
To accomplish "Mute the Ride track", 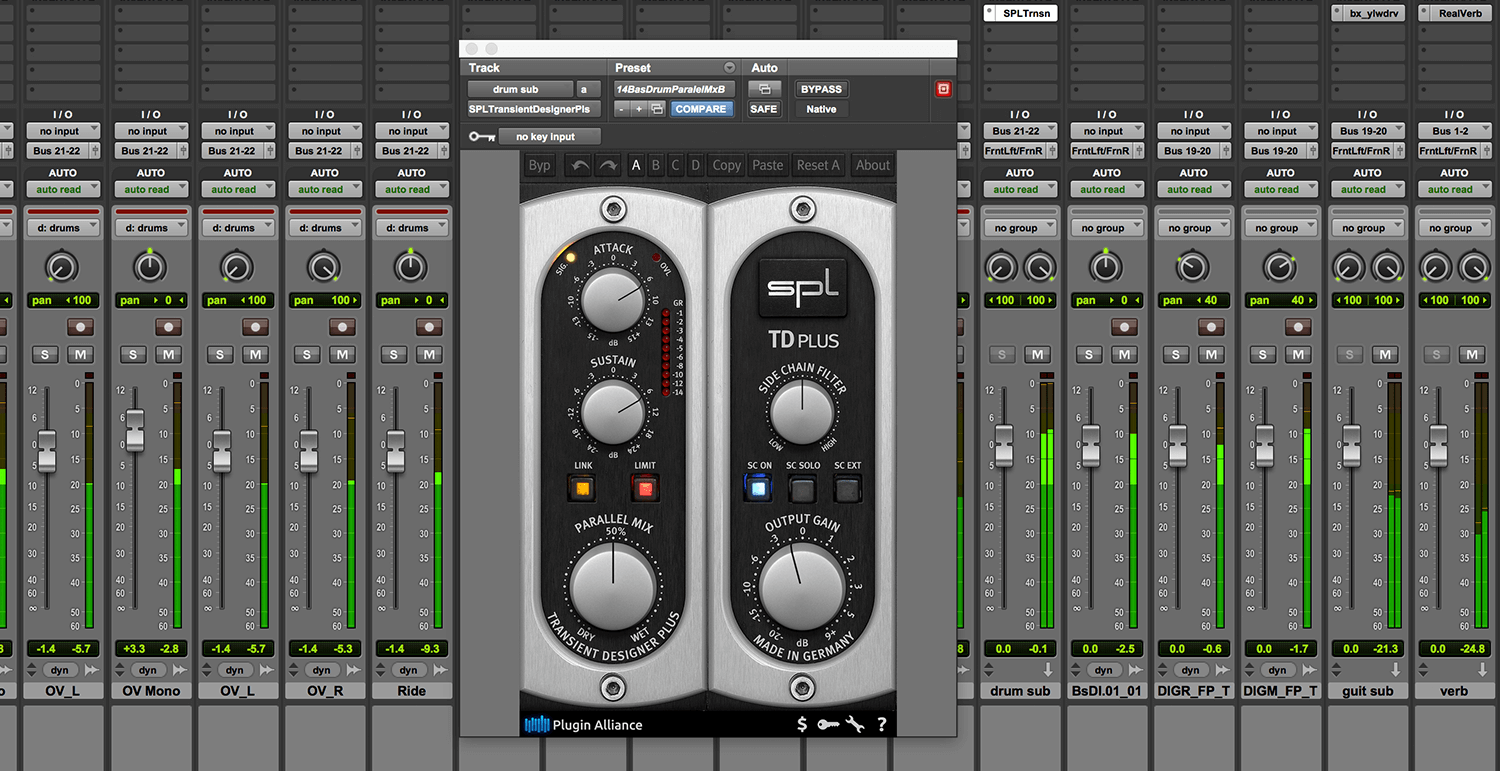I will tap(429, 354).
